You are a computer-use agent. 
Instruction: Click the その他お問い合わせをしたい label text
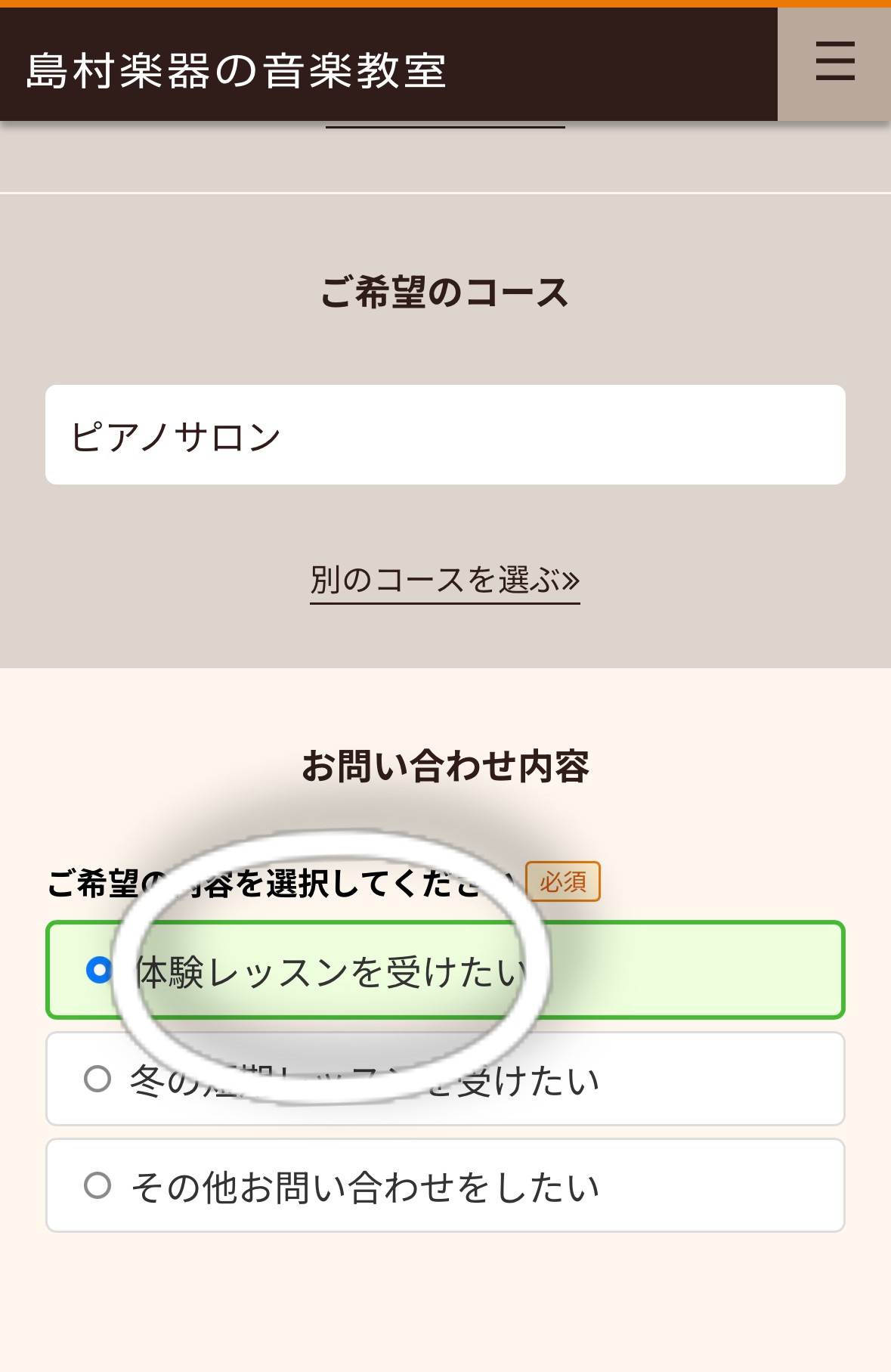pos(365,1187)
